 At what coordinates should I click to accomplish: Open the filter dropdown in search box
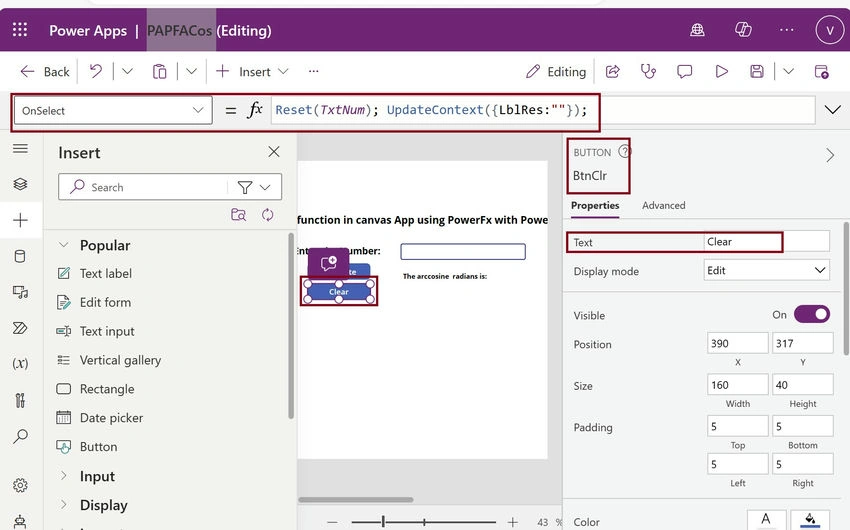tap(254, 188)
